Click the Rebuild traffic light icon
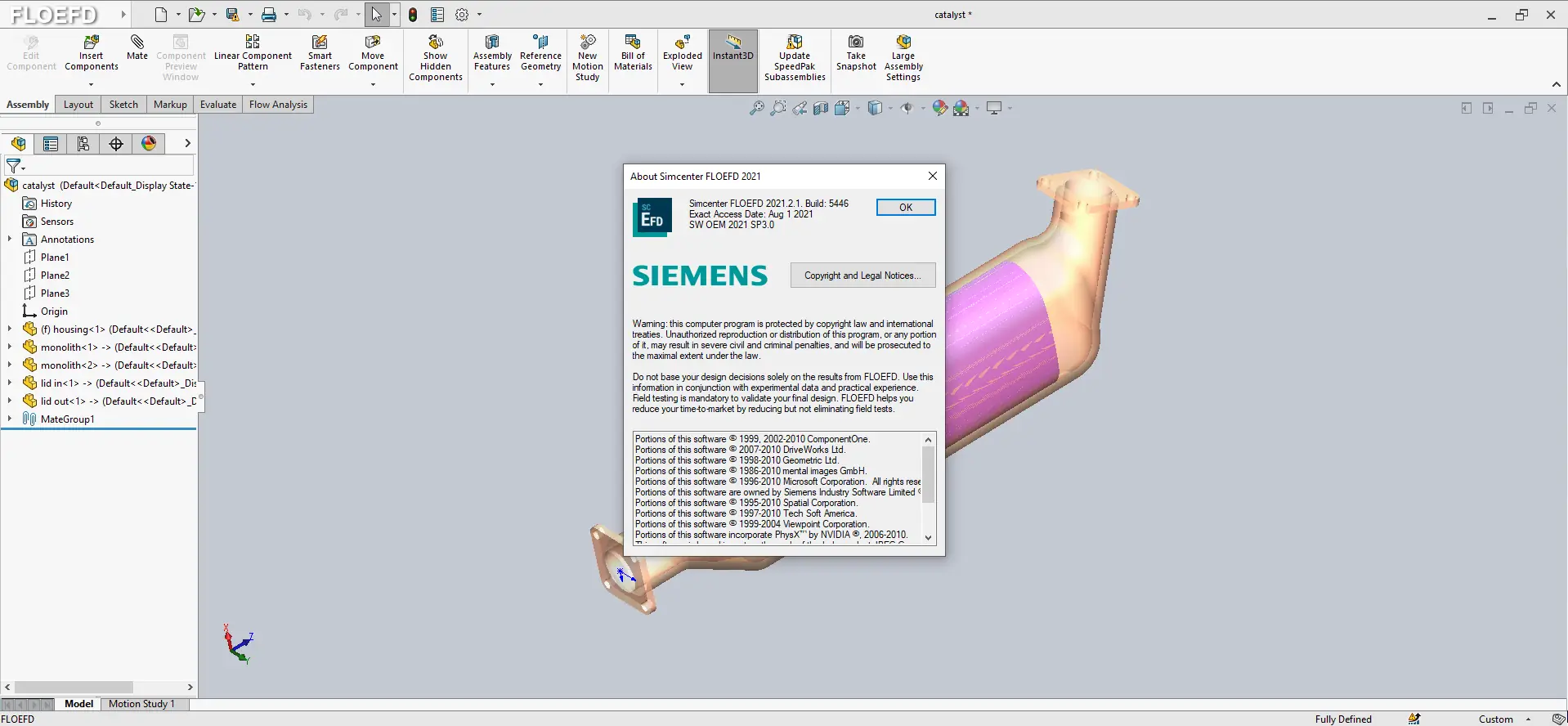Image resolution: width=1568 pixels, height=726 pixels. tap(414, 15)
